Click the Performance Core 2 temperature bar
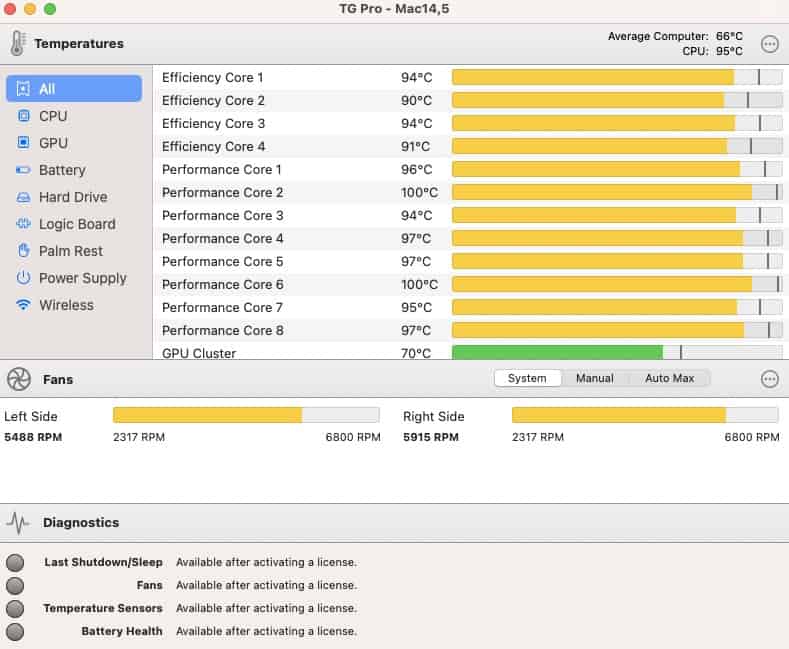 (x=617, y=192)
